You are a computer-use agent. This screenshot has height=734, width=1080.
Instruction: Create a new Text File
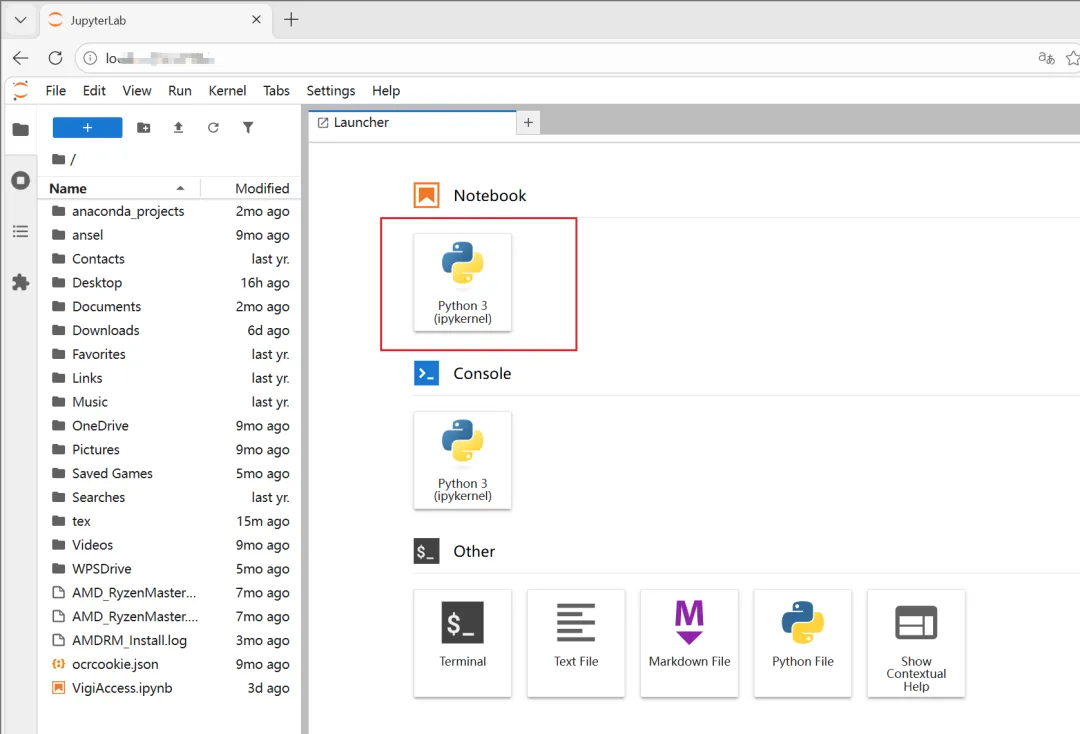point(576,643)
